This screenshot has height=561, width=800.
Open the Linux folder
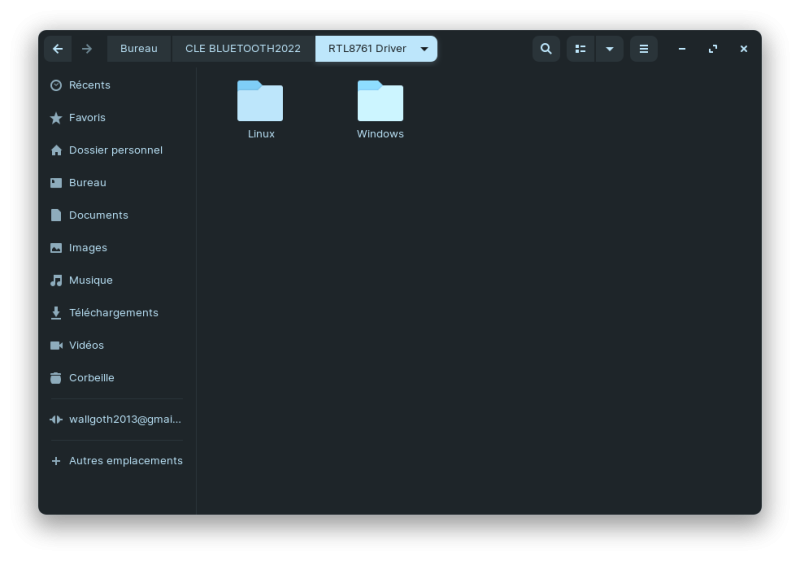[260, 109]
